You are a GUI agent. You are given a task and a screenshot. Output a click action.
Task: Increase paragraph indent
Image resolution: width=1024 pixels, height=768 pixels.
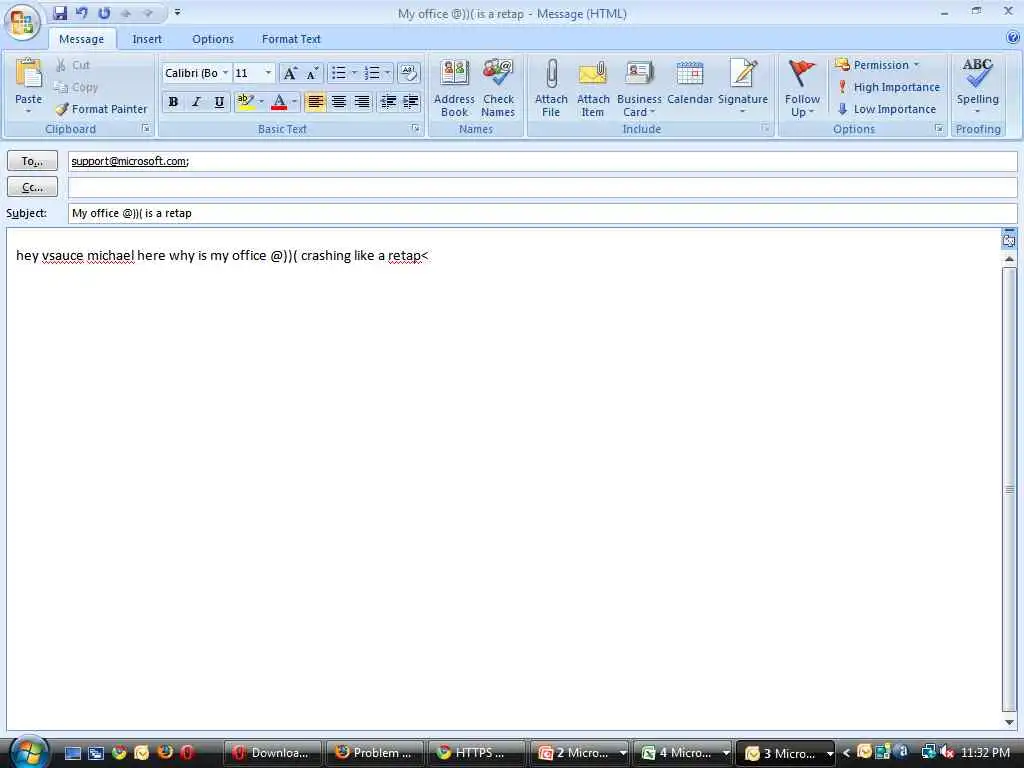[x=411, y=102]
